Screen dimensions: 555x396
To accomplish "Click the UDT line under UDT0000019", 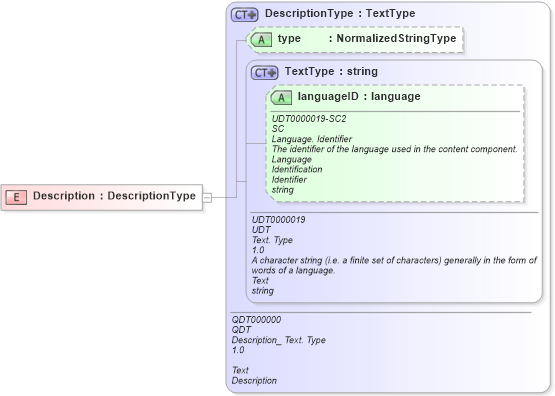I will (261, 230).
